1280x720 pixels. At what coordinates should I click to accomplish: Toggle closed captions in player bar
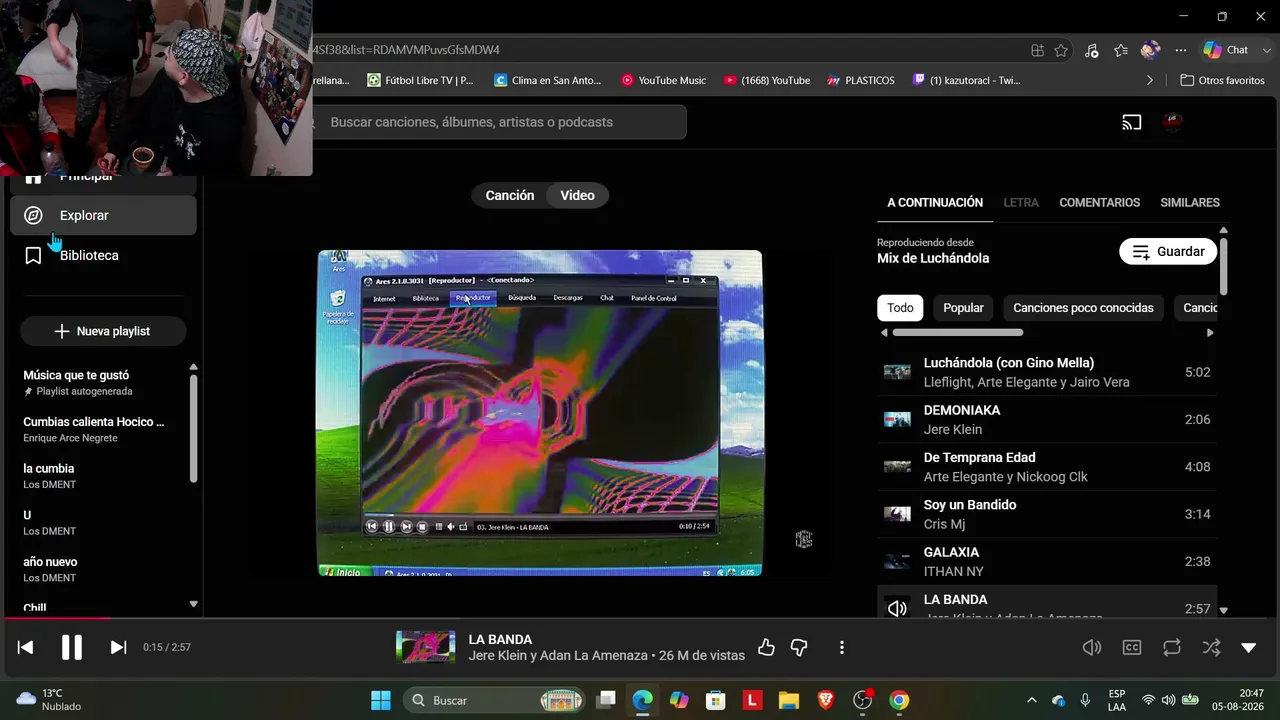(x=1132, y=647)
